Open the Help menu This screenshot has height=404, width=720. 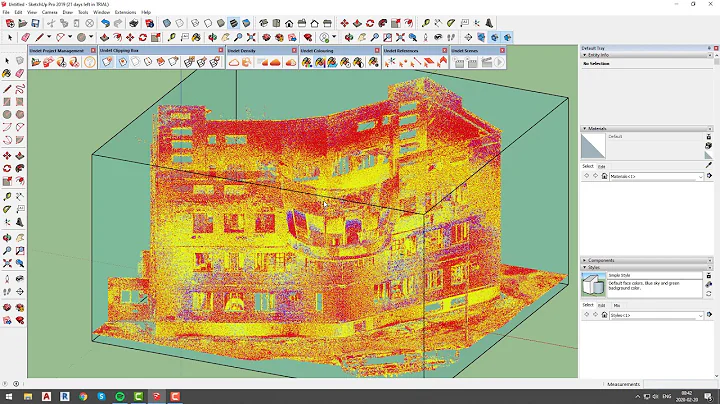pos(146,12)
